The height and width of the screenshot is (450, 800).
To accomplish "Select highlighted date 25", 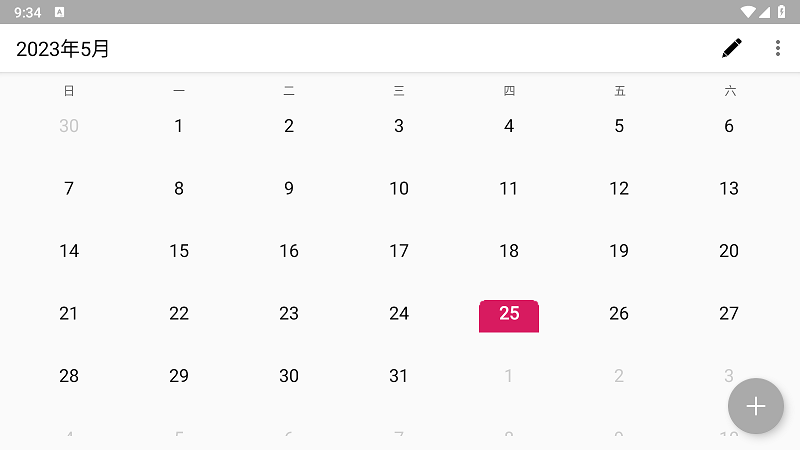I will pos(509,314).
